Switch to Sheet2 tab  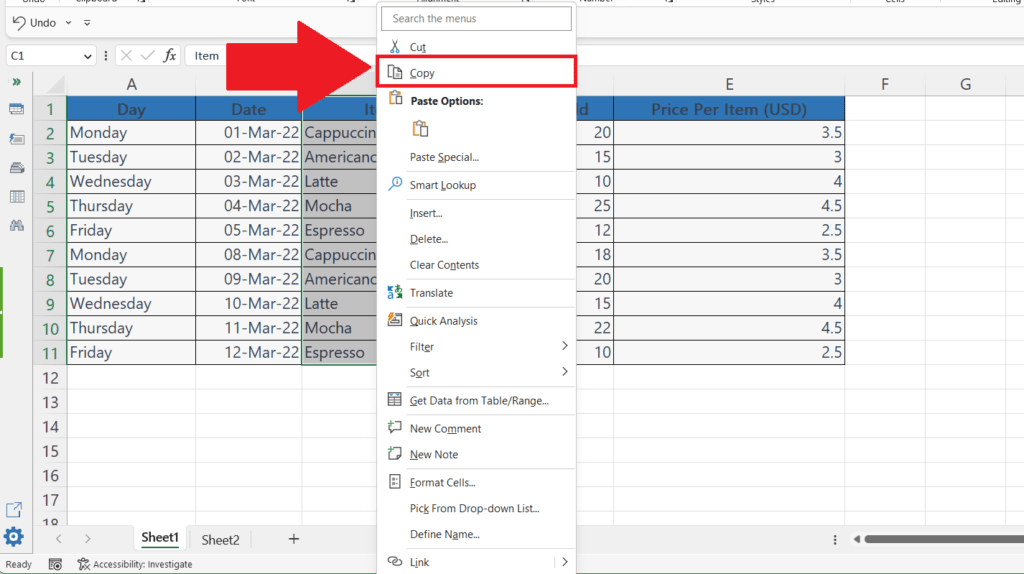[x=220, y=539]
